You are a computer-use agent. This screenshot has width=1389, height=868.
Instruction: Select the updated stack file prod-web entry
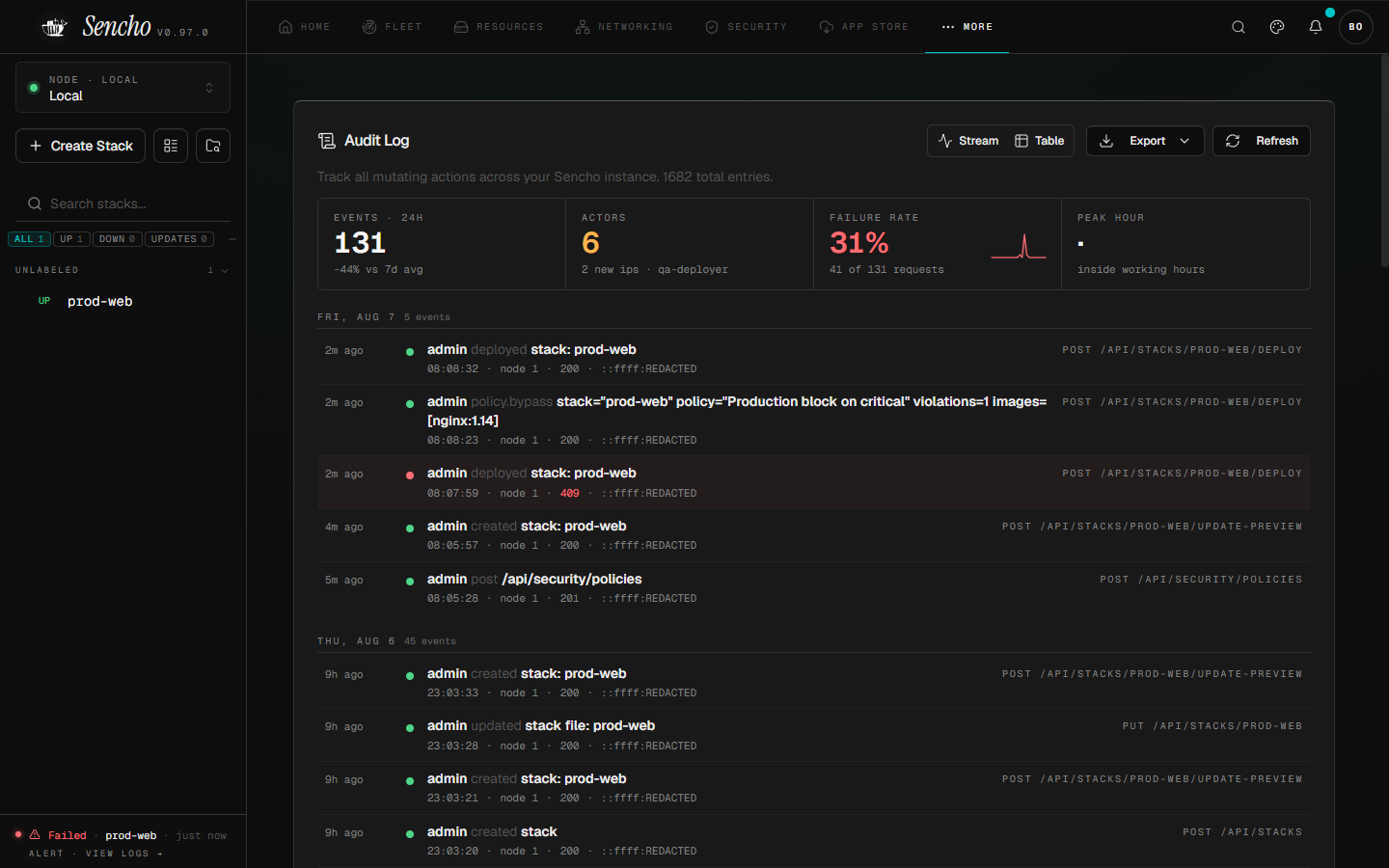(x=814, y=735)
